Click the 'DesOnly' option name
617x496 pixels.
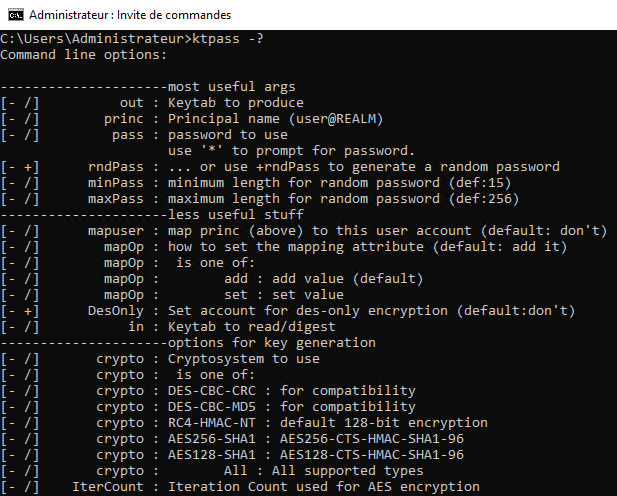click(x=116, y=311)
